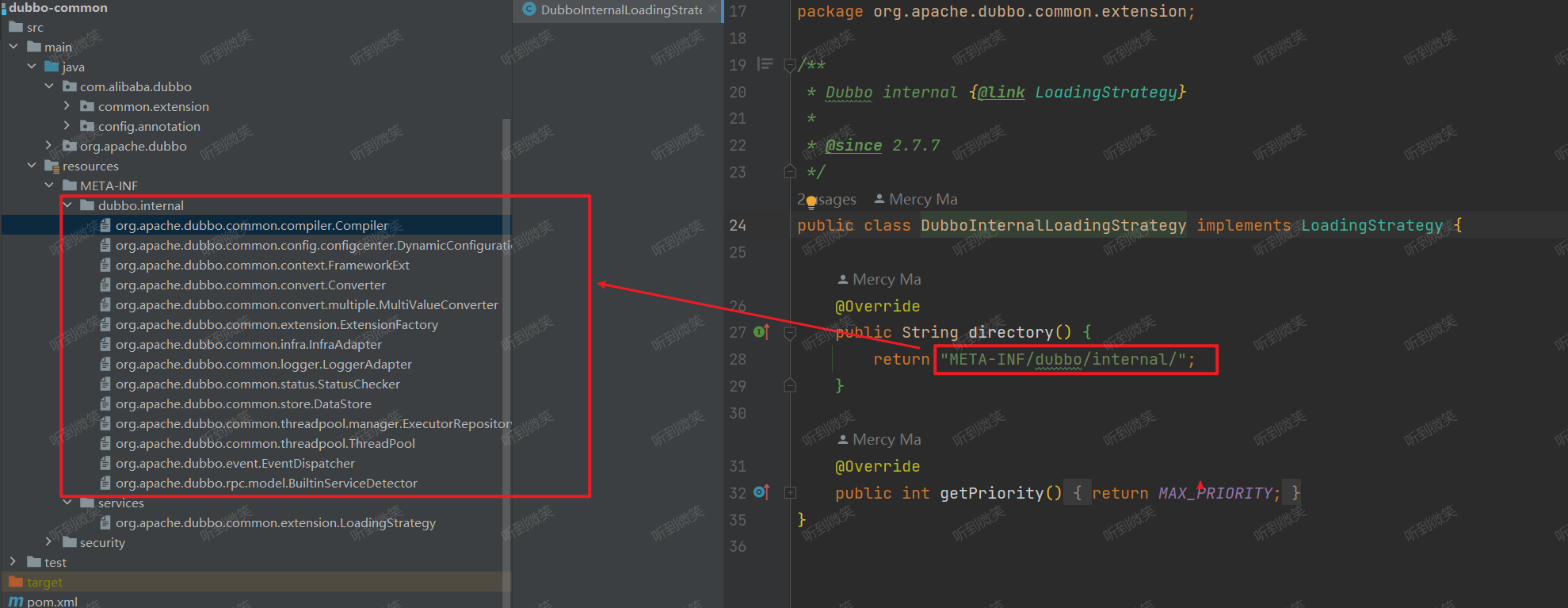Collapse the com.alibaba.dubbo package
The height and width of the screenshot is (608, 1568).
tap(49, 86)
